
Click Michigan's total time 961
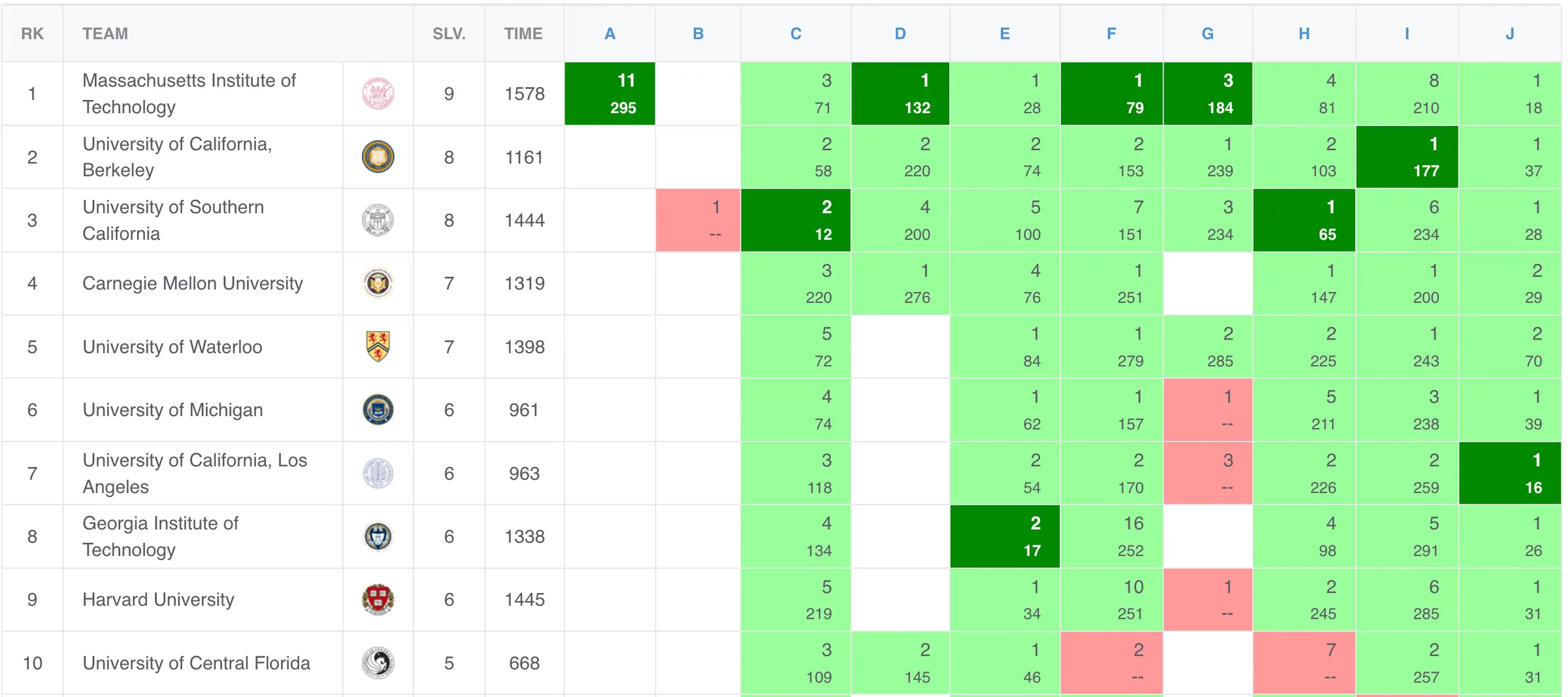click(524, 410)
